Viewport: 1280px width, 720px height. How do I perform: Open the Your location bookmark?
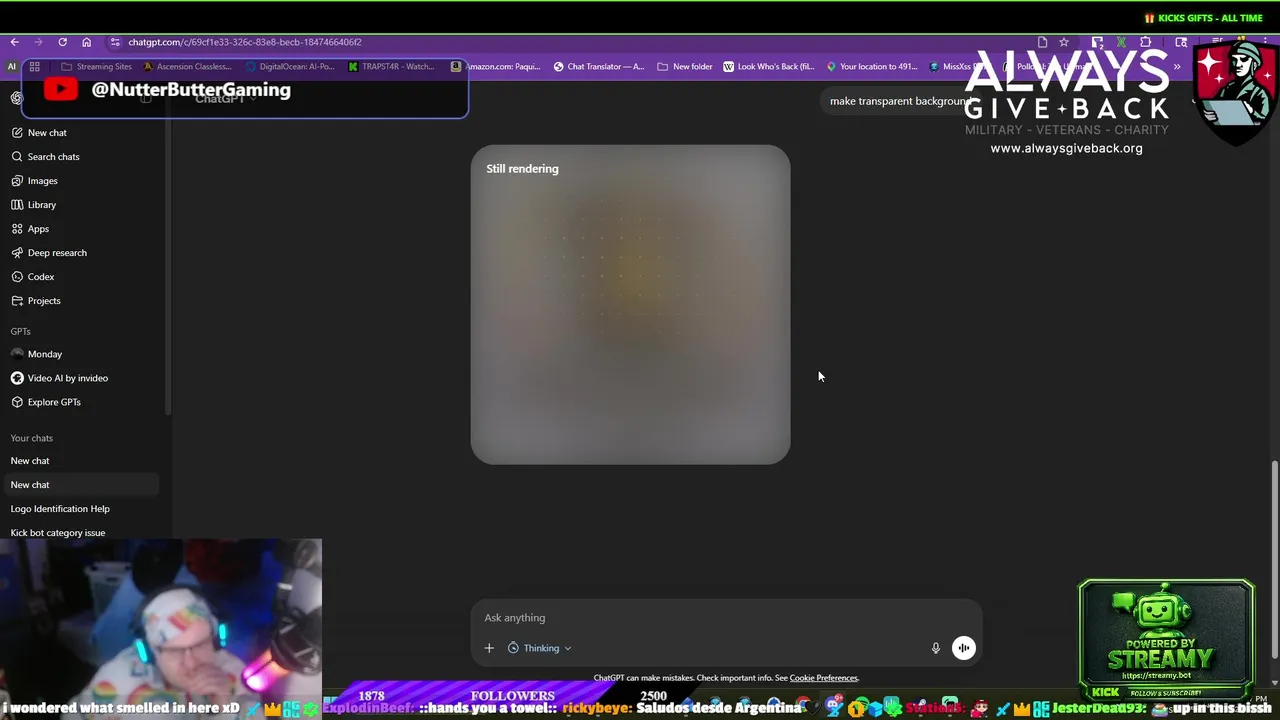click(872, 67)
